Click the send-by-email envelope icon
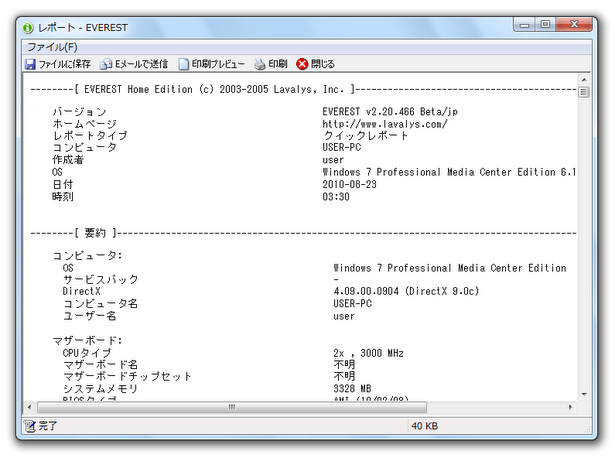Viewport: 615px width, 458px height. coord(106,64)
